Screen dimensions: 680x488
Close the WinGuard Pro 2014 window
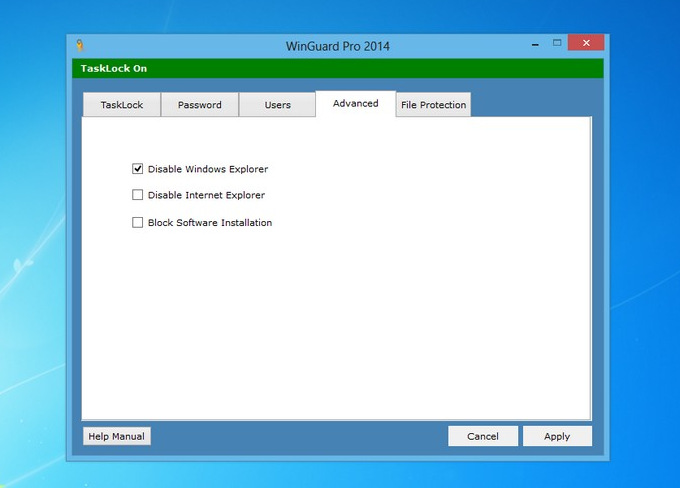(x=586, y=43)
